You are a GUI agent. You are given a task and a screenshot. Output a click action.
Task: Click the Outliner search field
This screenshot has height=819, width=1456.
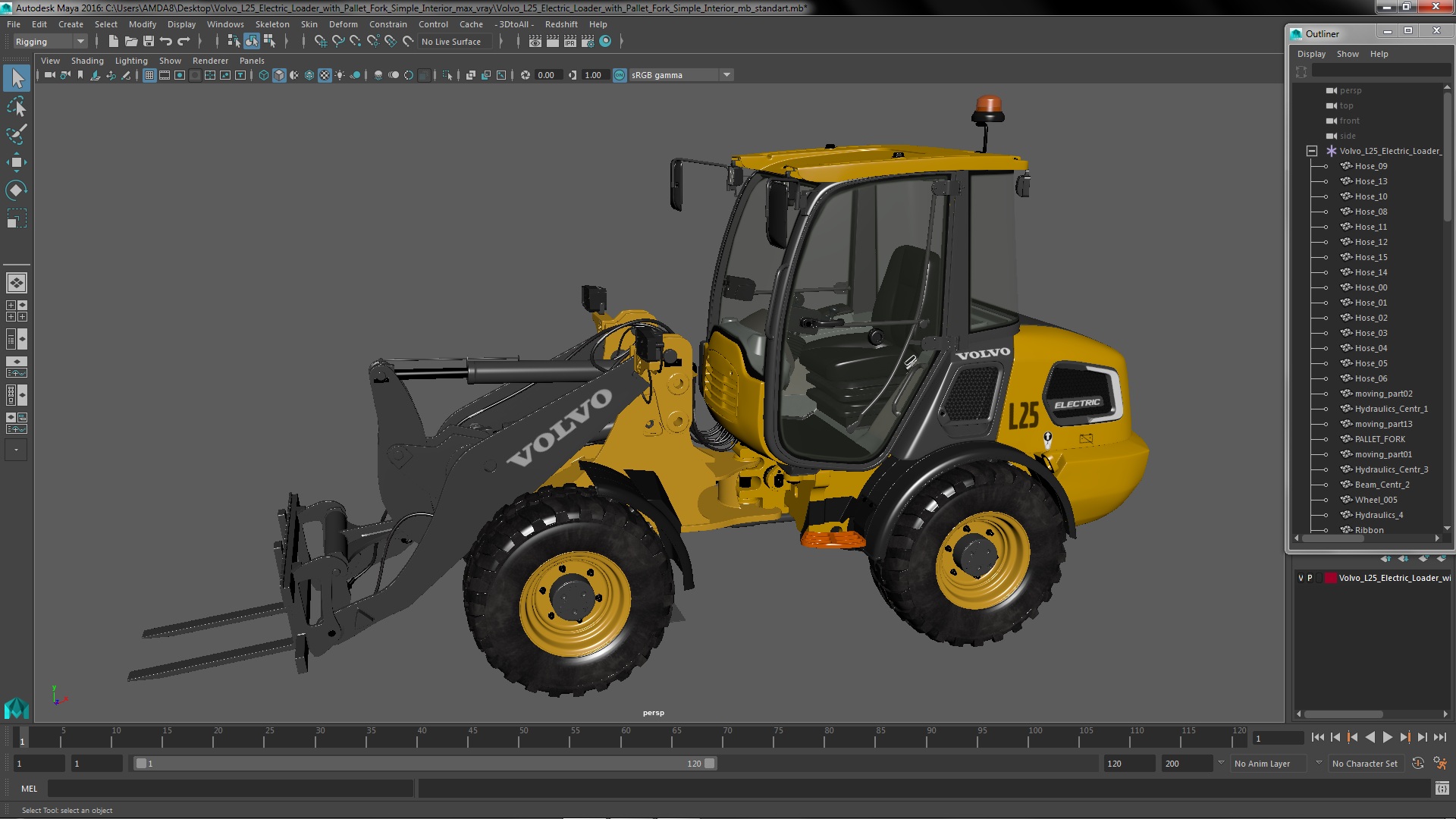(1381, 71)
